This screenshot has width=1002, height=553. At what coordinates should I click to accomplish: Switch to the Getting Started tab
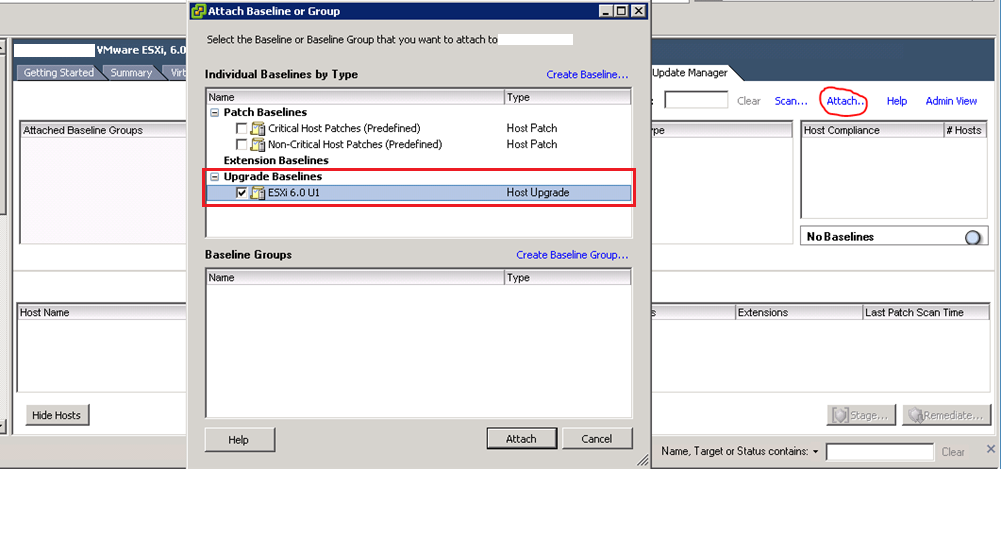click(59, 73)
